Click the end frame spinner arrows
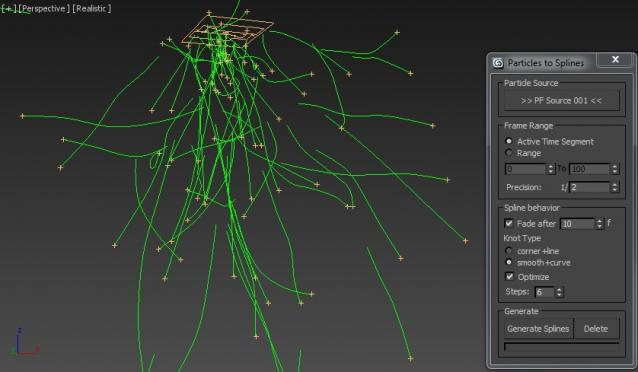Image resolution: width=638 pixels, height=372 pixels. [x=615, y=168]
